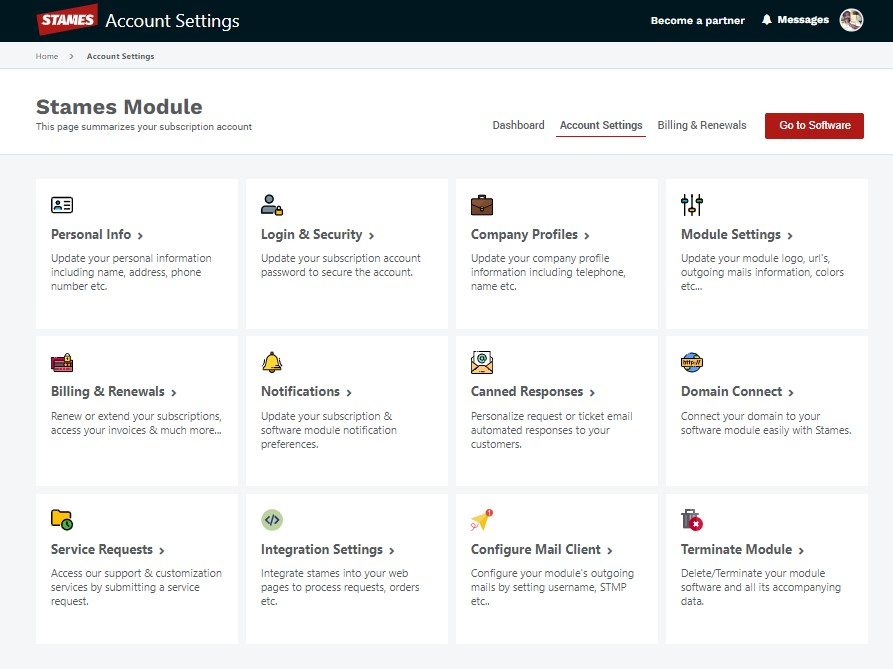Screen dimensions: 893x669
Task: Click Become a partner link
Action: [x=698, y=20]
